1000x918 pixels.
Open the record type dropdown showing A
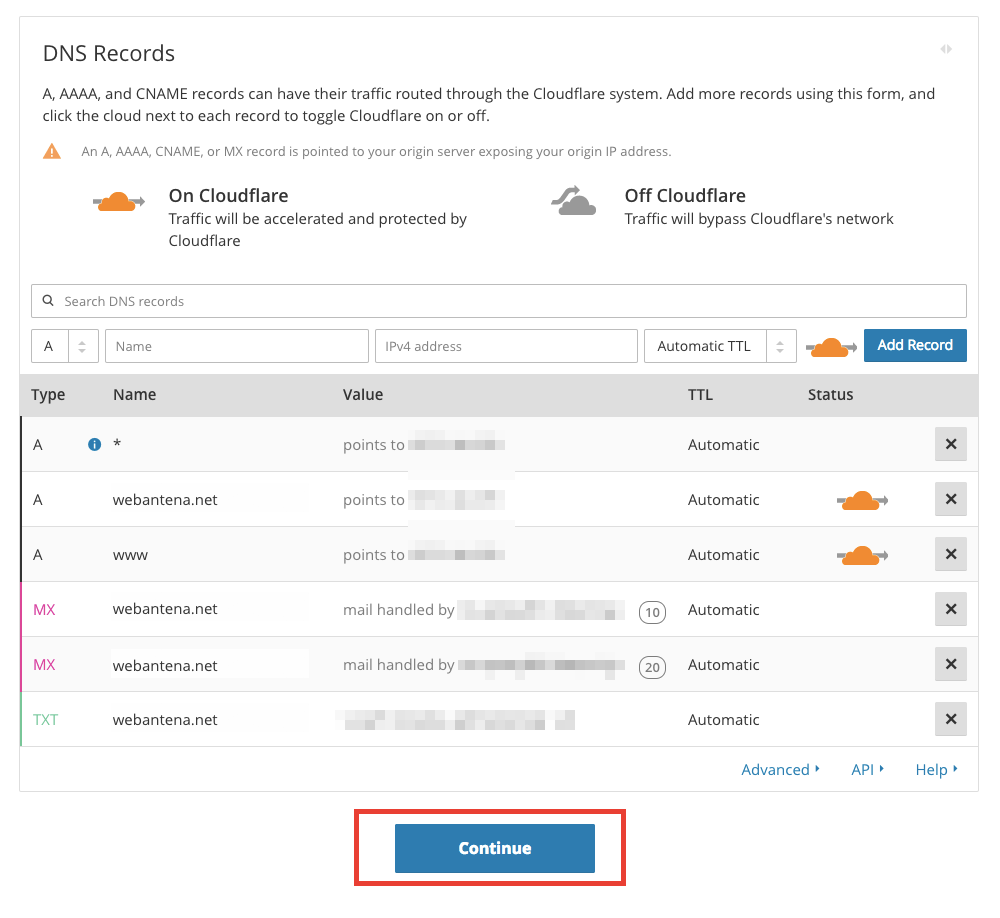coord(65,346)
